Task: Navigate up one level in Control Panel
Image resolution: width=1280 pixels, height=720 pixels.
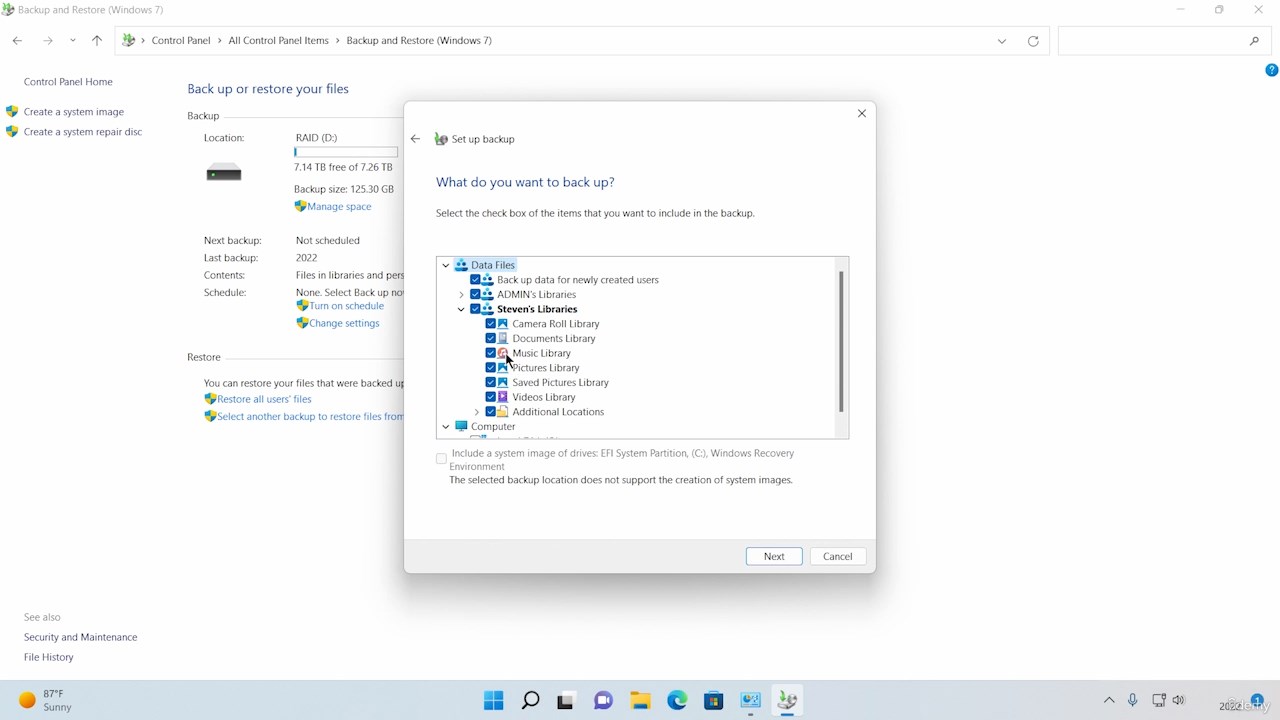Action: 97,41
